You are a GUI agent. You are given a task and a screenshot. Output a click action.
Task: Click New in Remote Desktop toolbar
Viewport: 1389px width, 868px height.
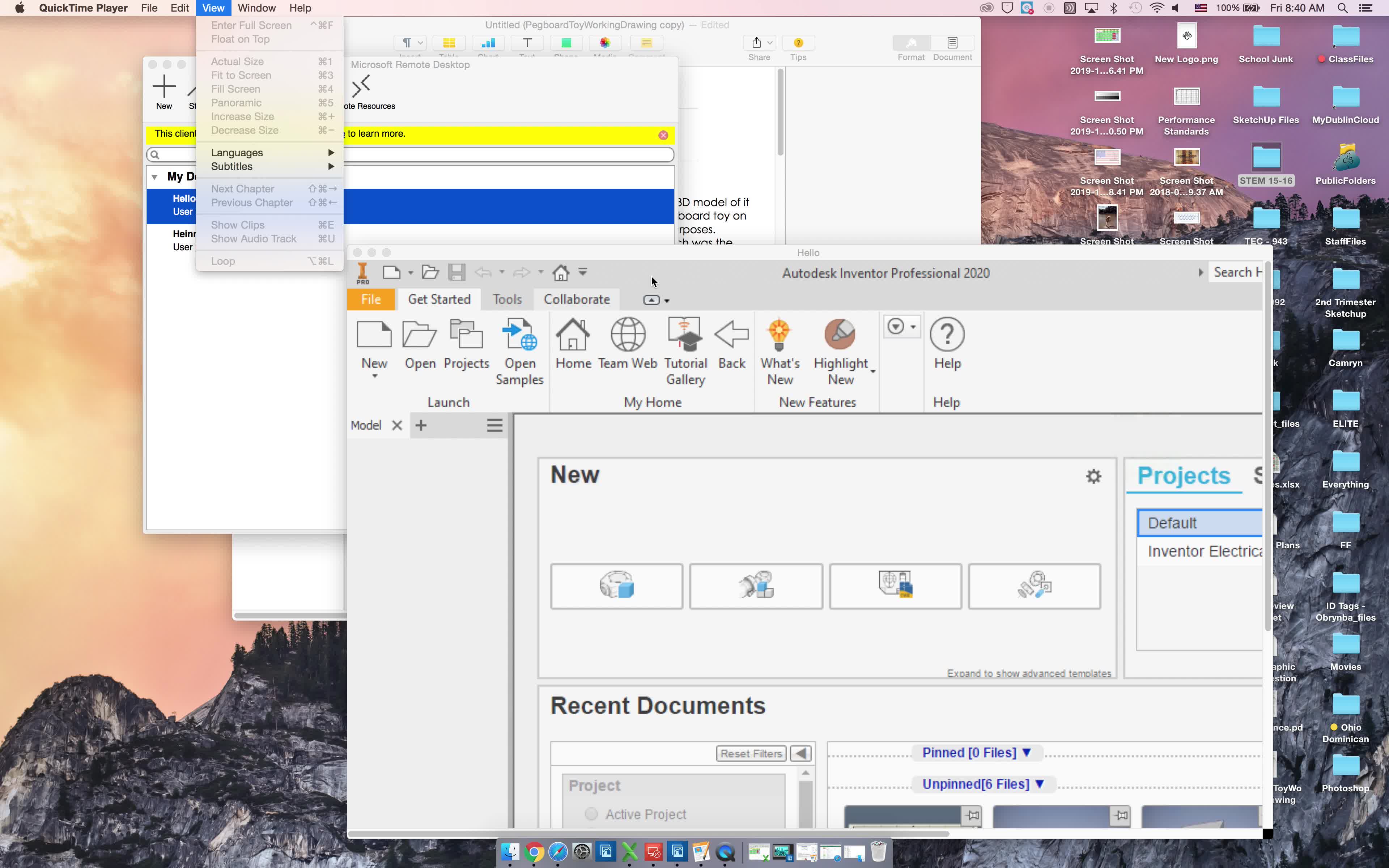pyautogui.click(x=164, y=92)
